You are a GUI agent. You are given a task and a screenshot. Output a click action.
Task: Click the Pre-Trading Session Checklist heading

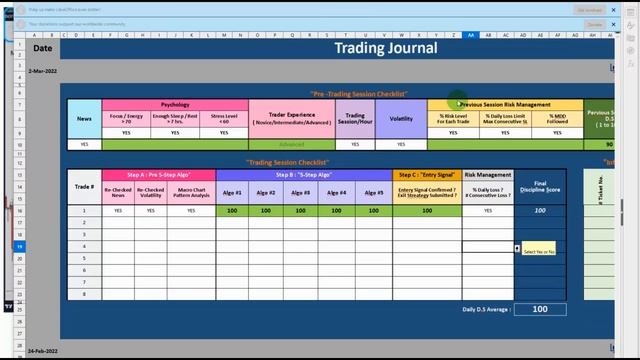[x=359, y=94]
